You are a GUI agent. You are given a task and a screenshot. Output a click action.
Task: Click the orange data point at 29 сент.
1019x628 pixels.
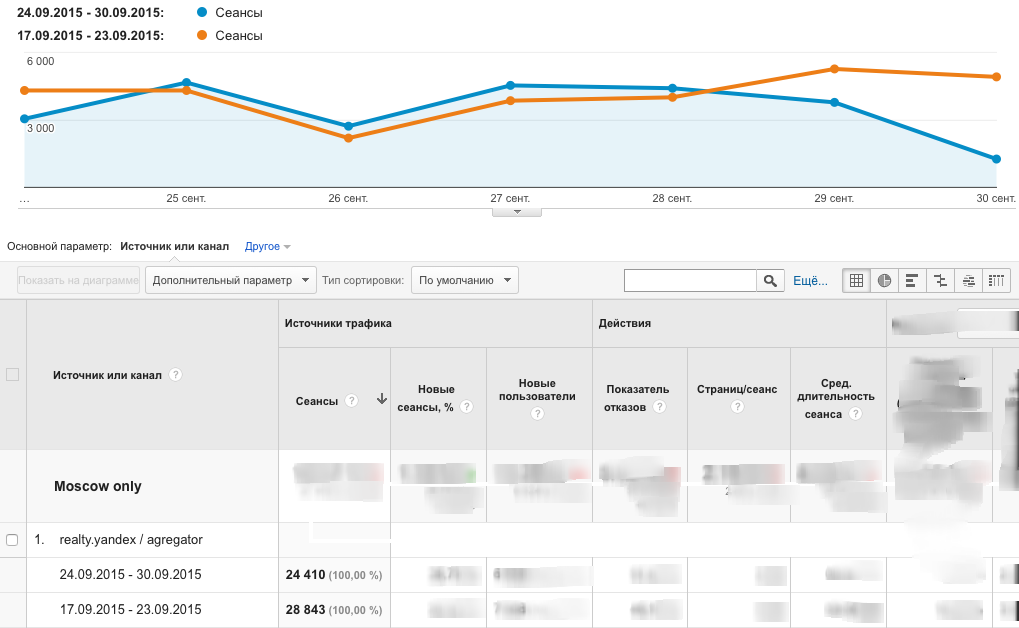click(x=834, y=69)
